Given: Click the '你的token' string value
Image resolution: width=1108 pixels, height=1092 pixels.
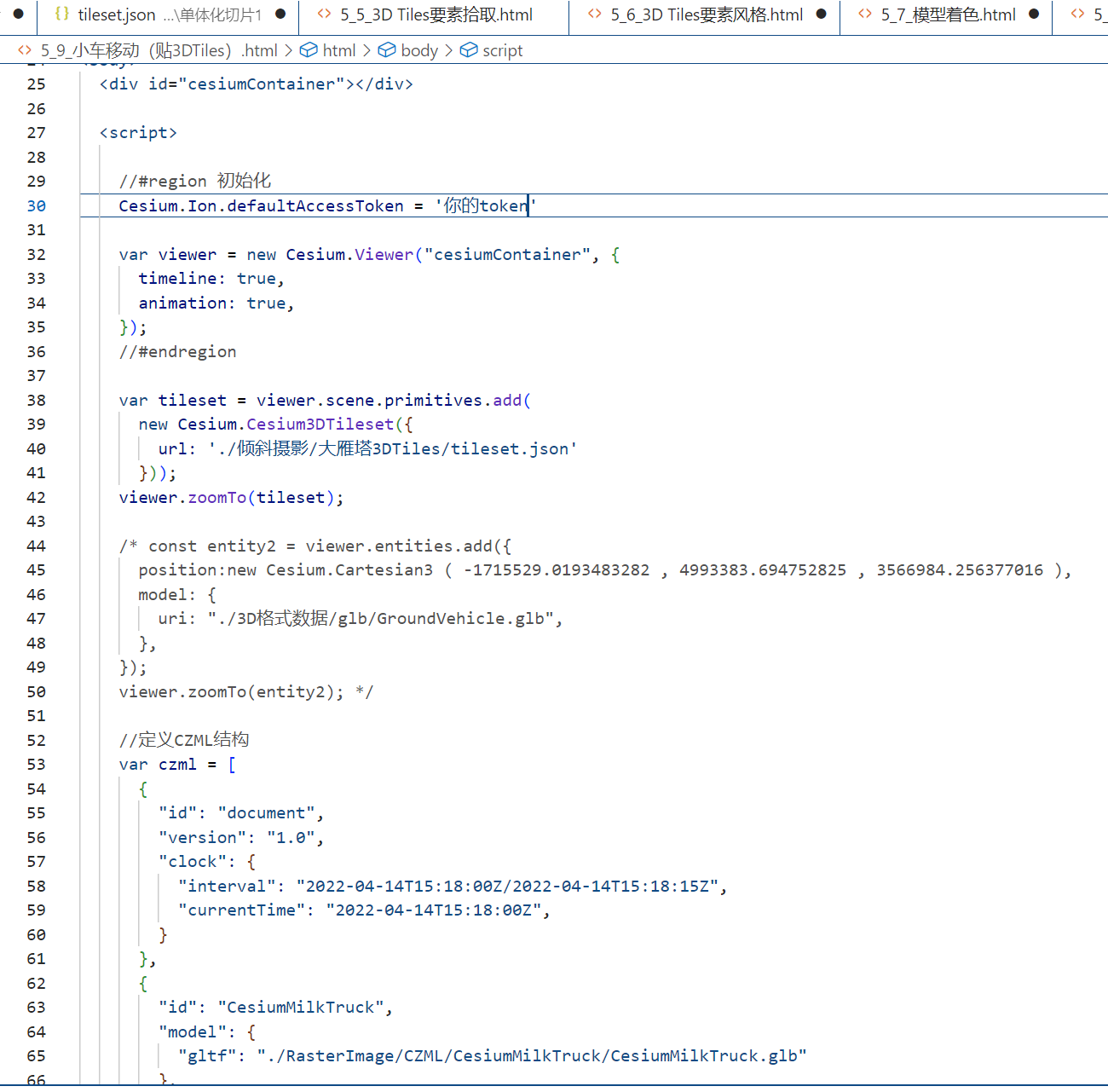Looking at the screenshot, I should click(486, 205).
